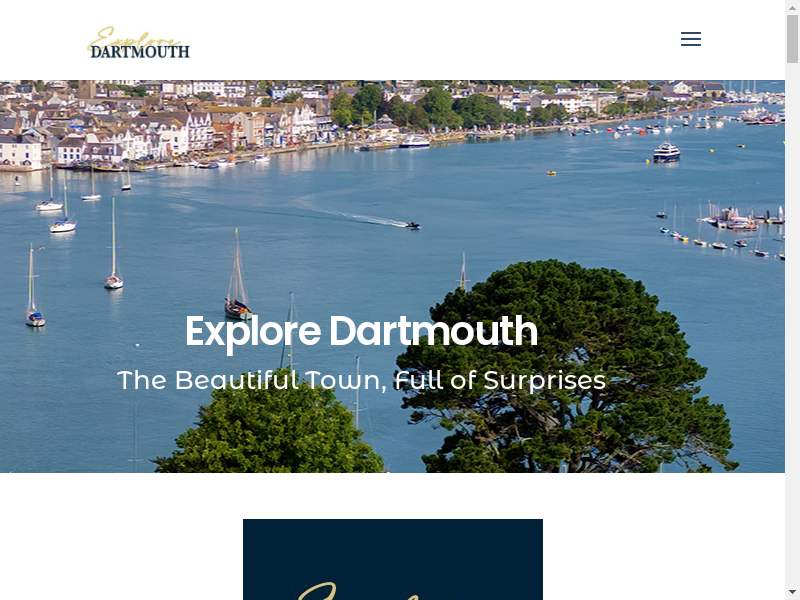
Task: Click the vertical scrollbar thumb
Action: click(x=792, y=39)
